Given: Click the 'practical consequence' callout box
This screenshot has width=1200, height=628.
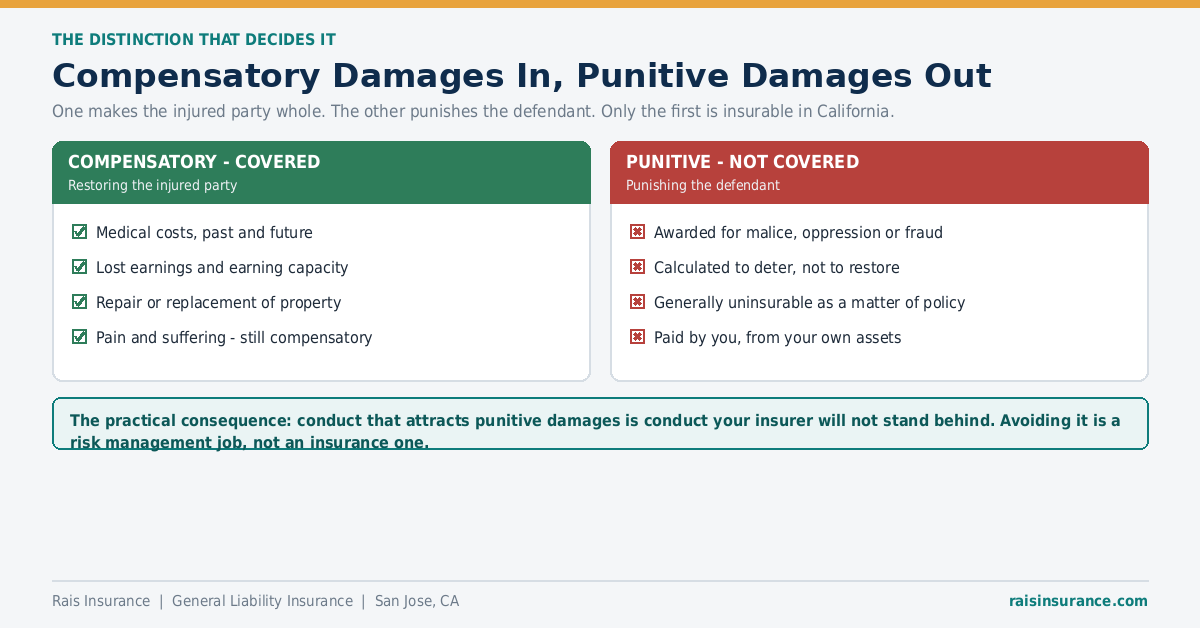Looking at the screenshot, I should coord(600,424).
